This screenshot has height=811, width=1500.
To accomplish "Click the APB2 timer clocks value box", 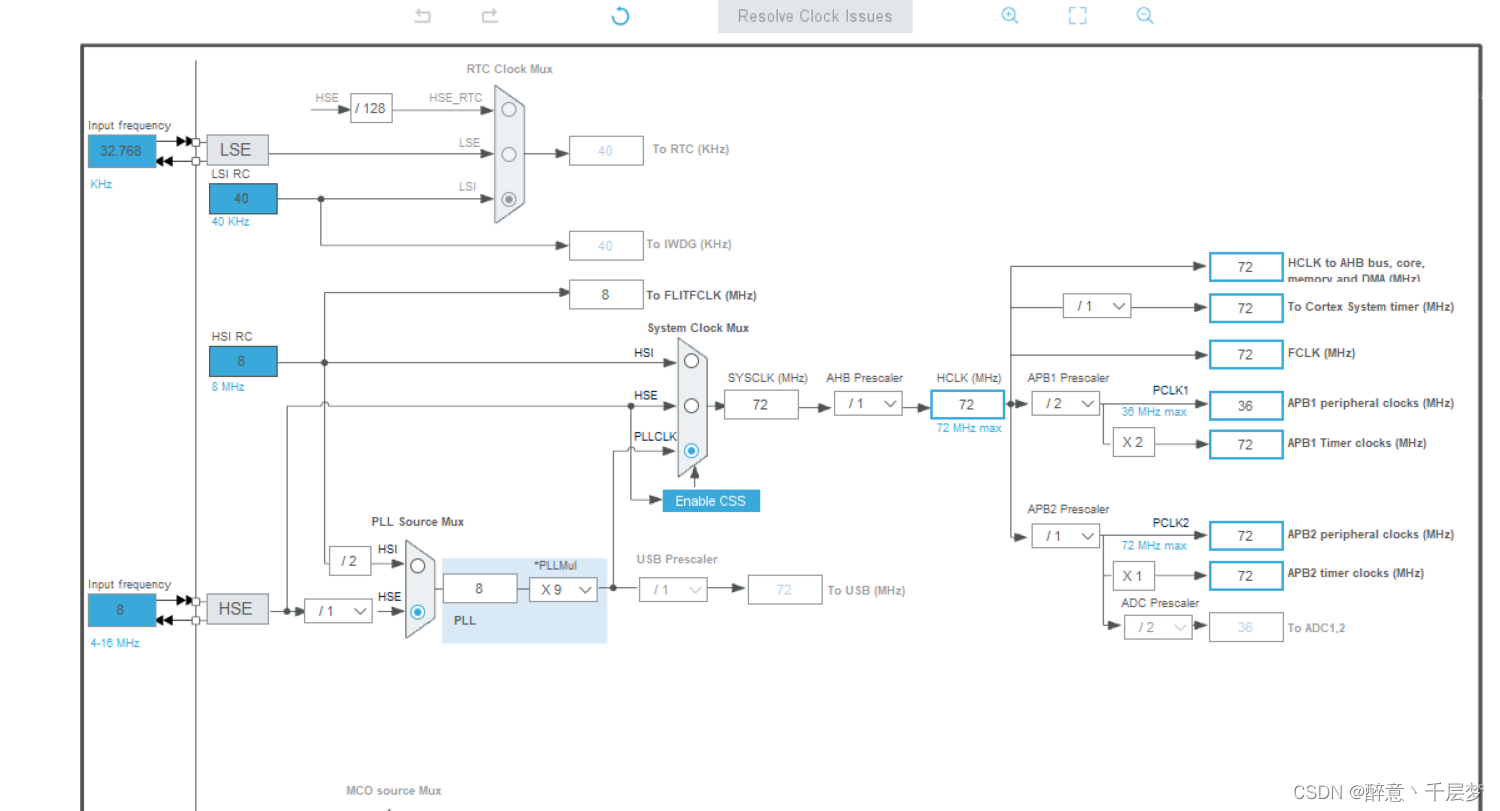I will [1246, 576].
